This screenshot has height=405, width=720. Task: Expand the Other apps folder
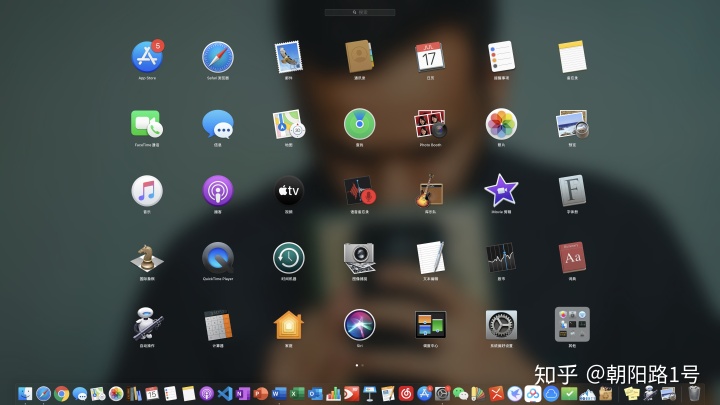[x=572, y=324]
